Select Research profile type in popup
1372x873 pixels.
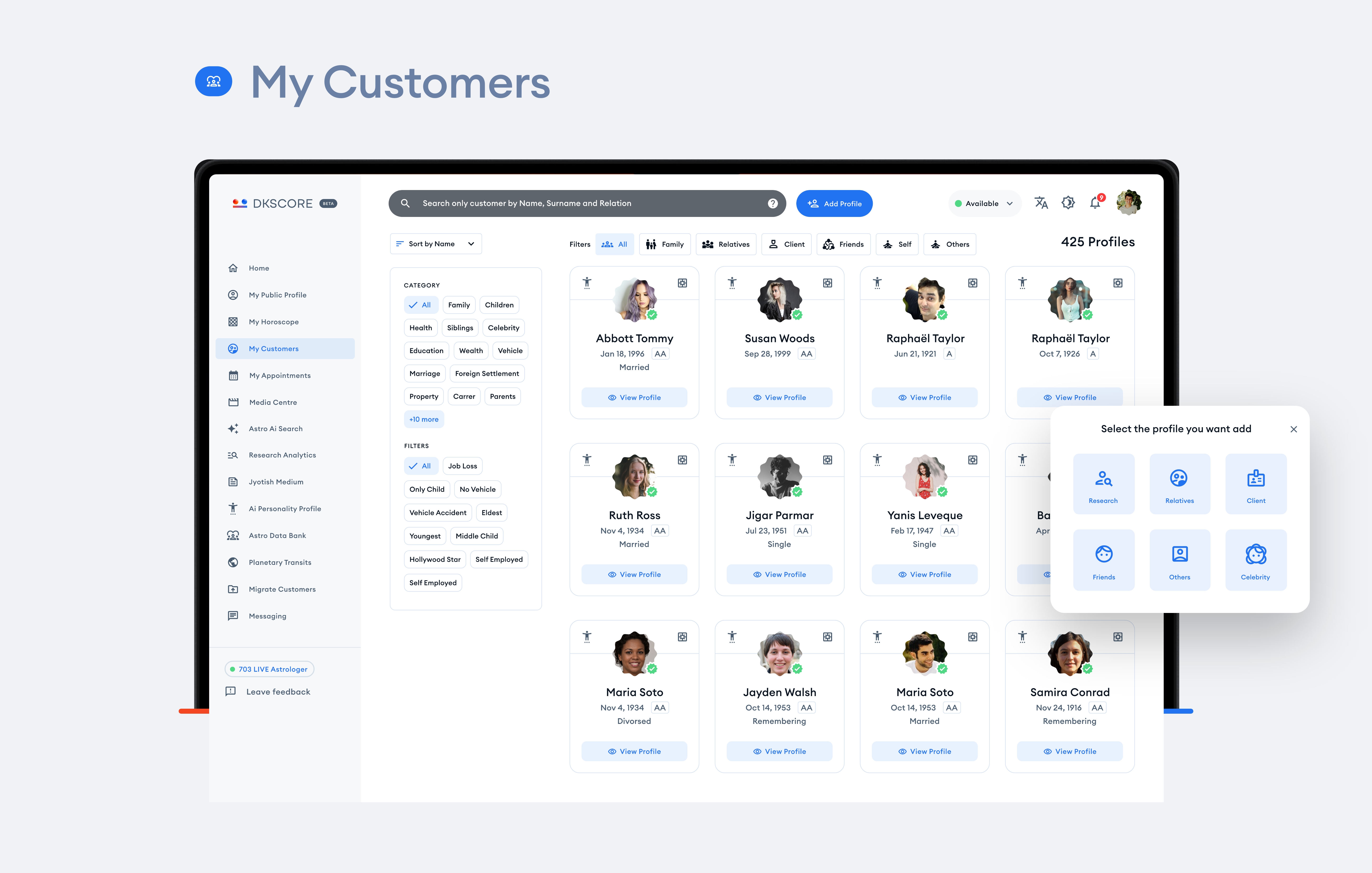pos(1103,484)
